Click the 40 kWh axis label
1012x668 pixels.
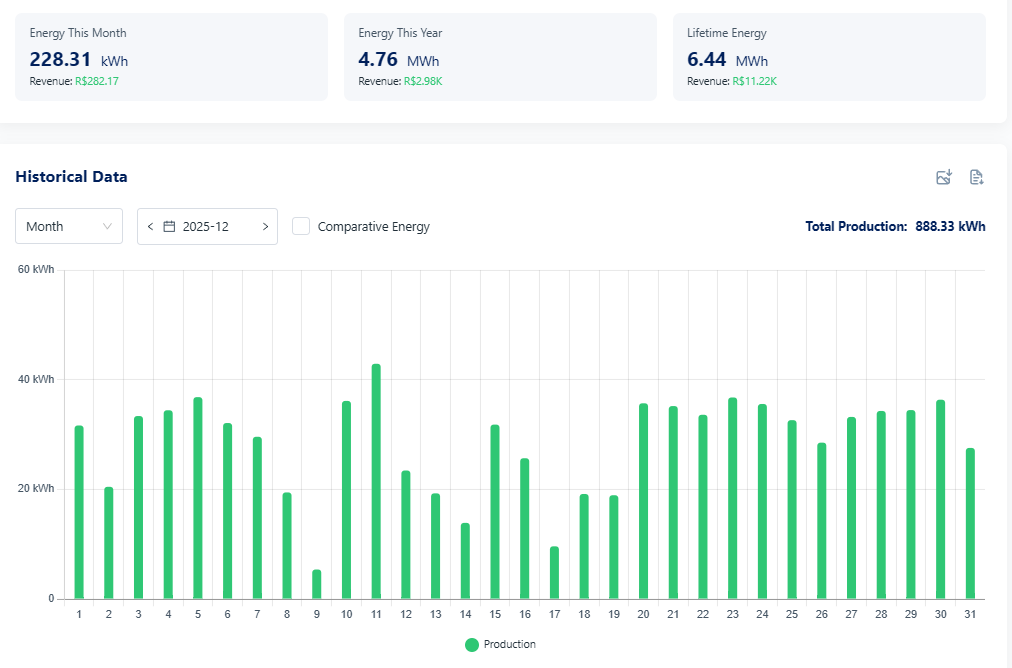(36, 380)
